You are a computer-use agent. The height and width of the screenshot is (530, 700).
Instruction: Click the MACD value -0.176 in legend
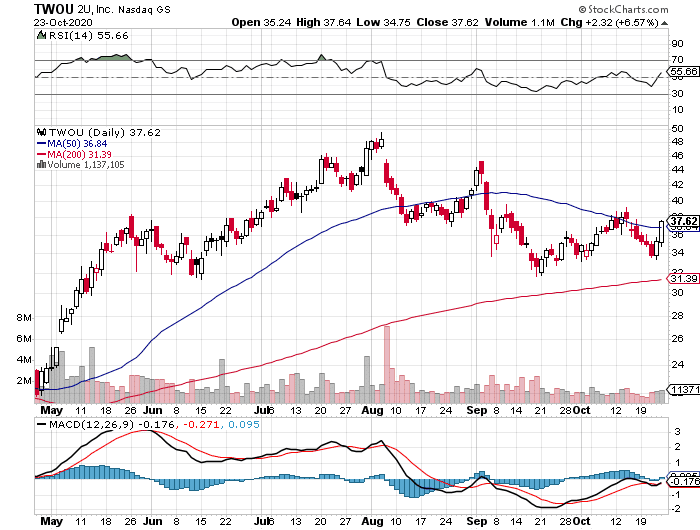coord(157,424)
